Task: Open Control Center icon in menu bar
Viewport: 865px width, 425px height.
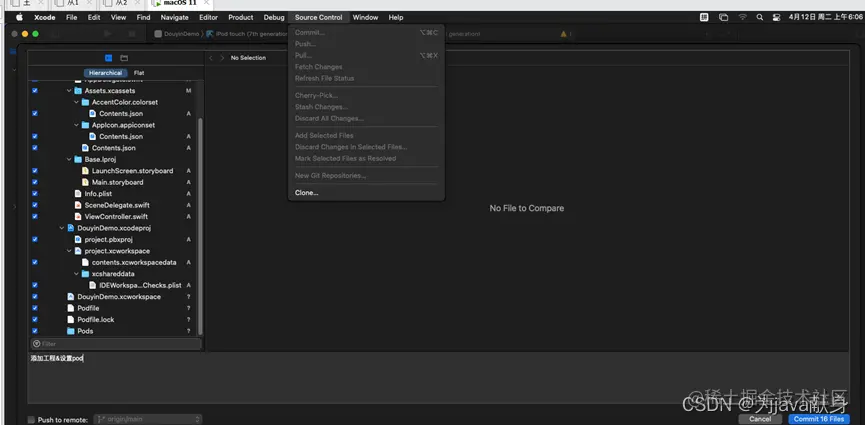Action: point(777,17)
